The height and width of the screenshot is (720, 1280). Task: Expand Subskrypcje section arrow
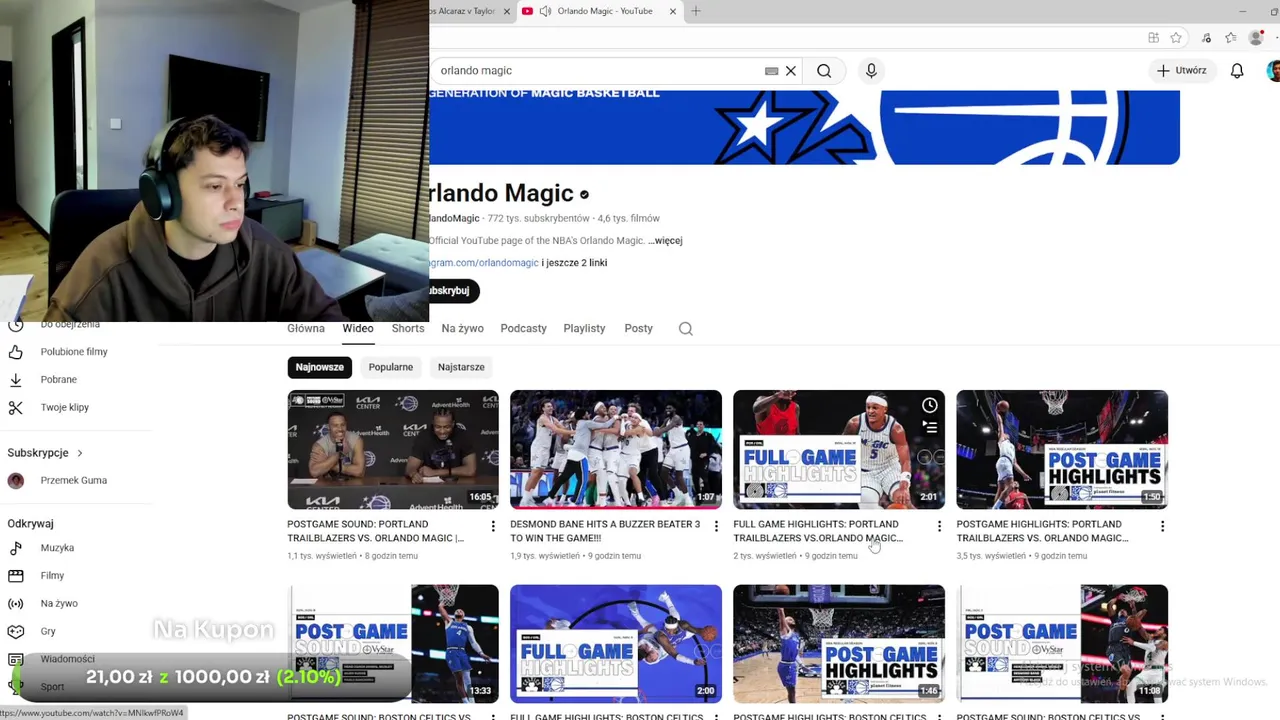[x=79, y=453]
